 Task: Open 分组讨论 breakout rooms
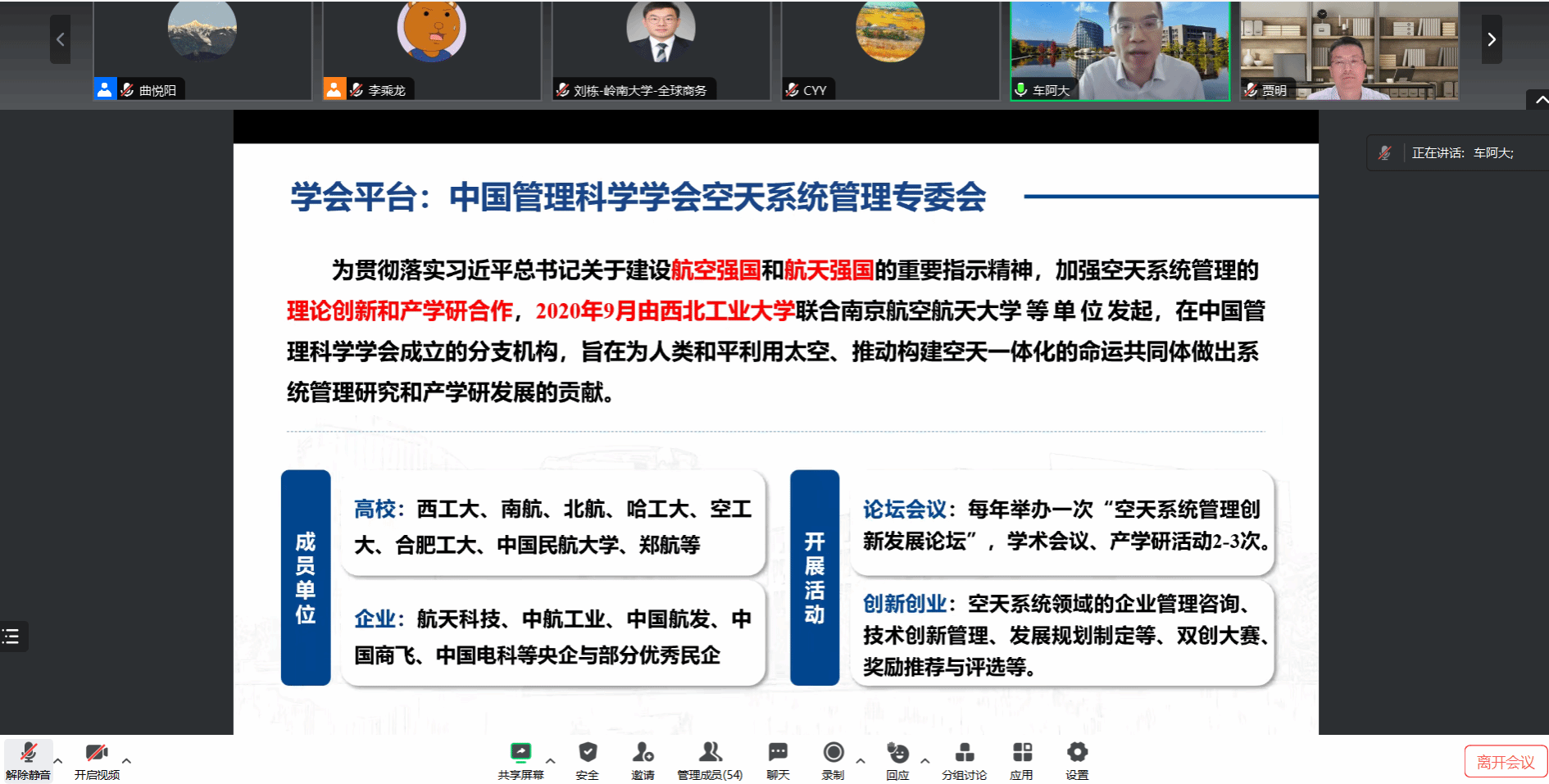click(964, 753)
